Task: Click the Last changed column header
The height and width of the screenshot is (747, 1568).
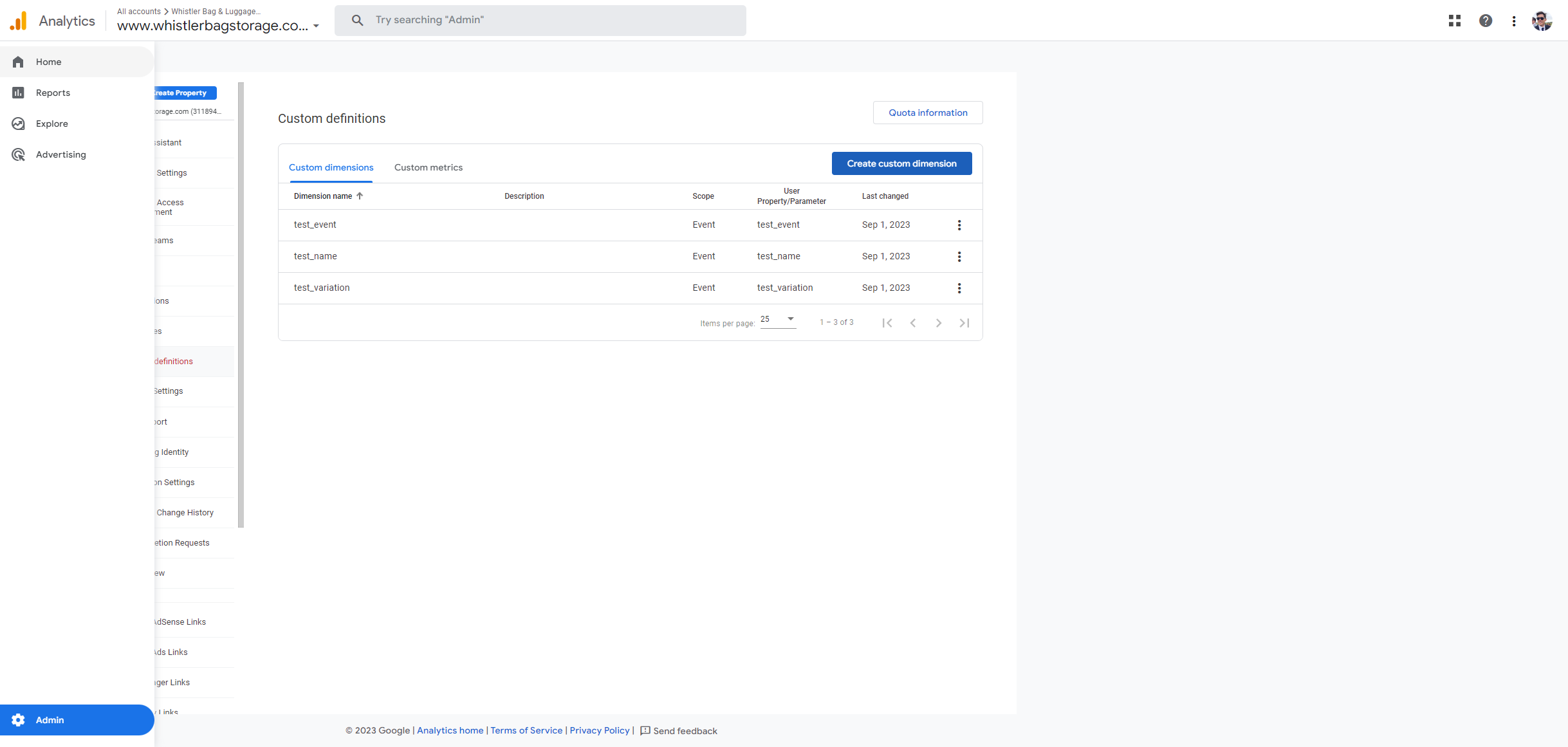Action: coord(885,196)
